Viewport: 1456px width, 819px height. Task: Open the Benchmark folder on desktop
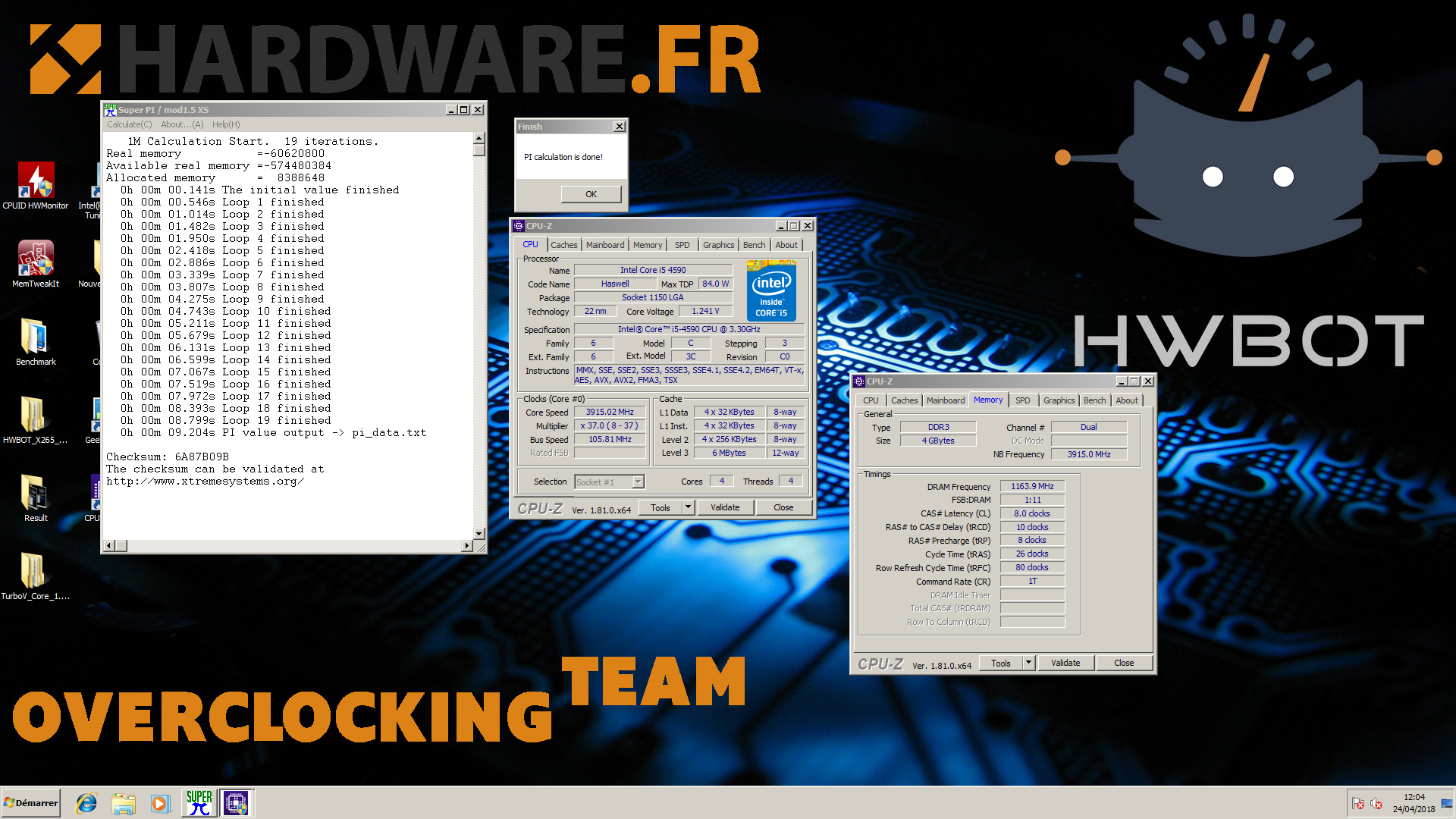(36, 342)
